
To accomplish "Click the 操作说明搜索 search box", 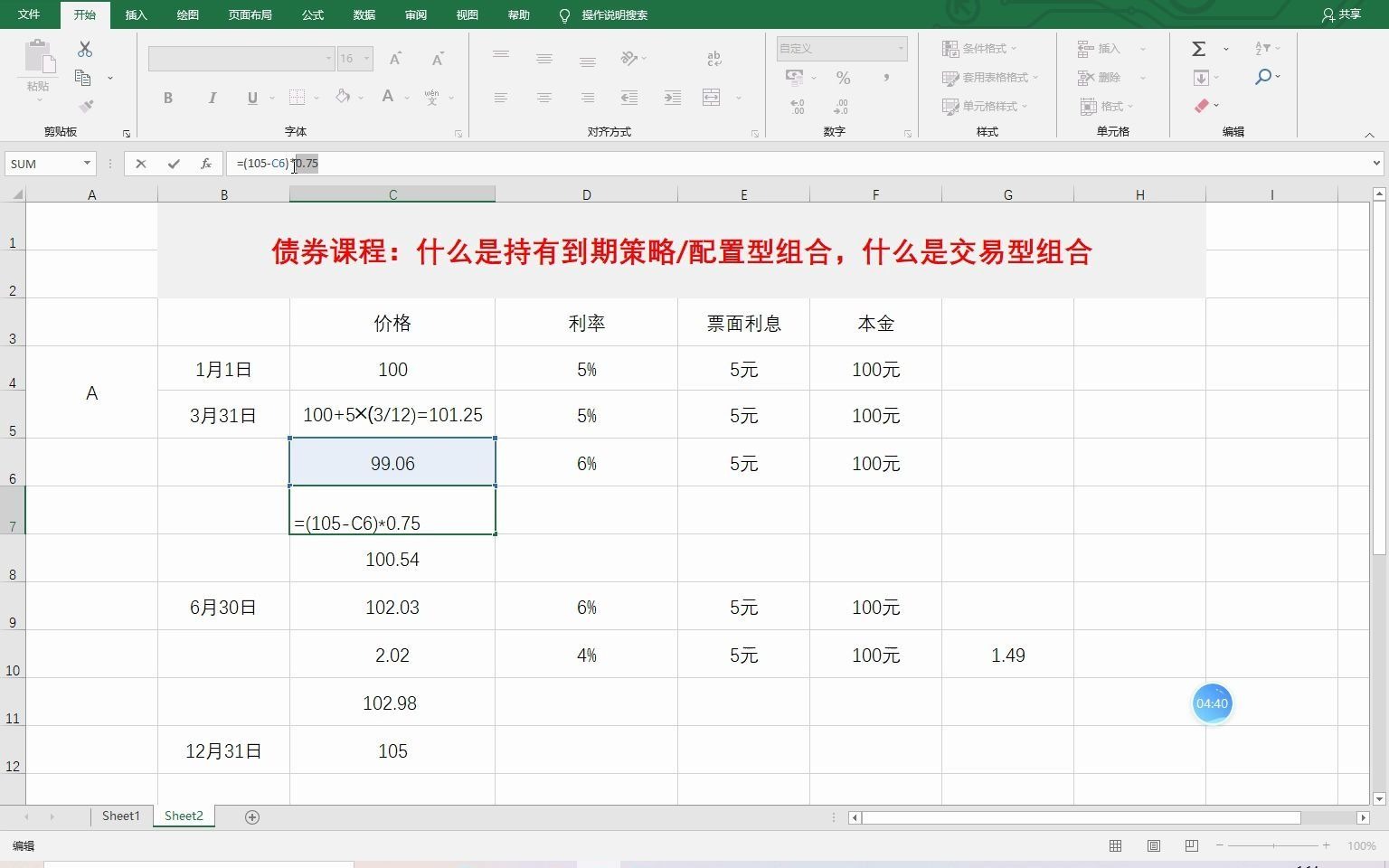I will coord(614,14).
